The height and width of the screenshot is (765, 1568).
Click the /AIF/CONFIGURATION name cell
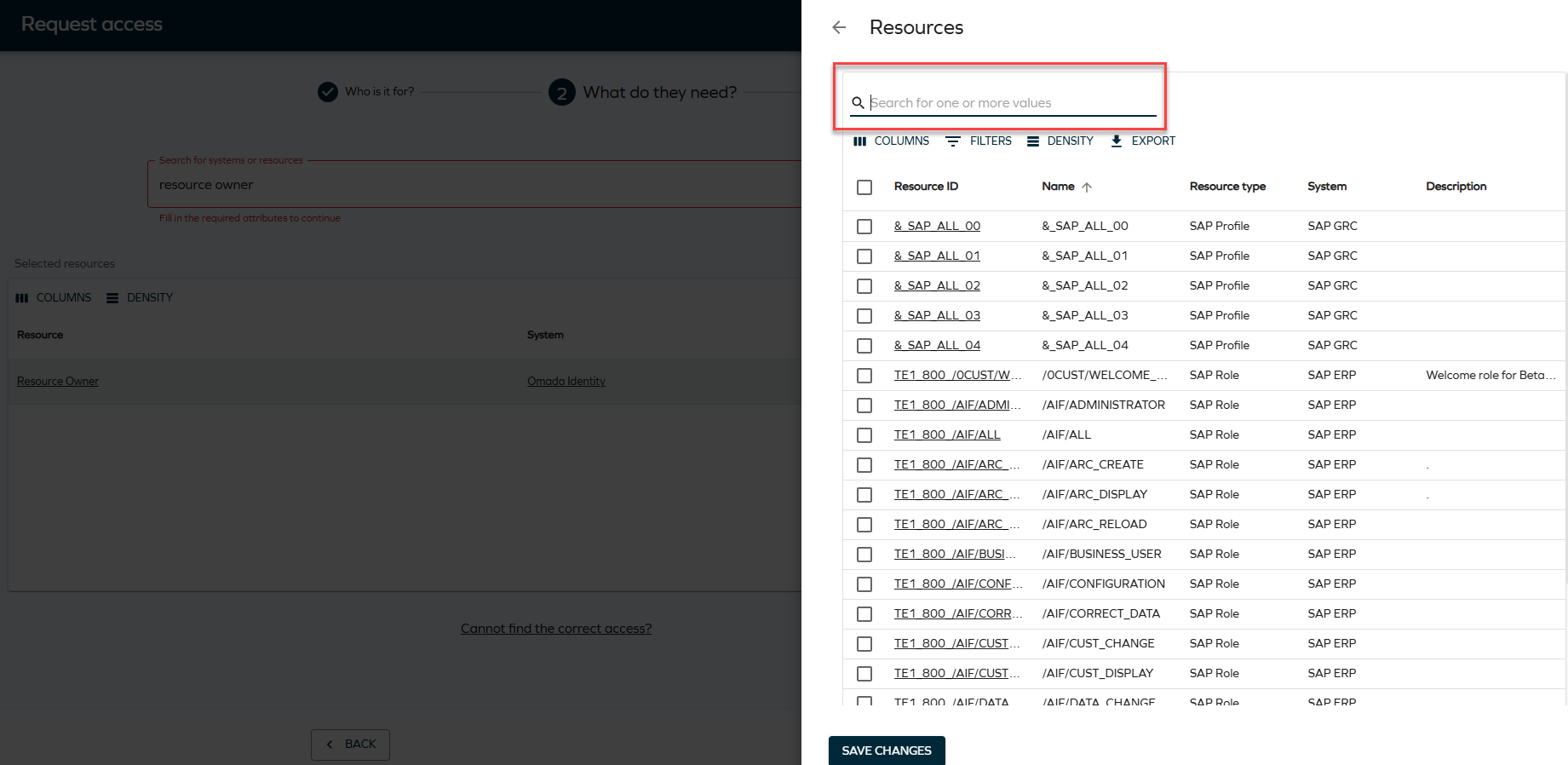click(x=1103, y=584)
